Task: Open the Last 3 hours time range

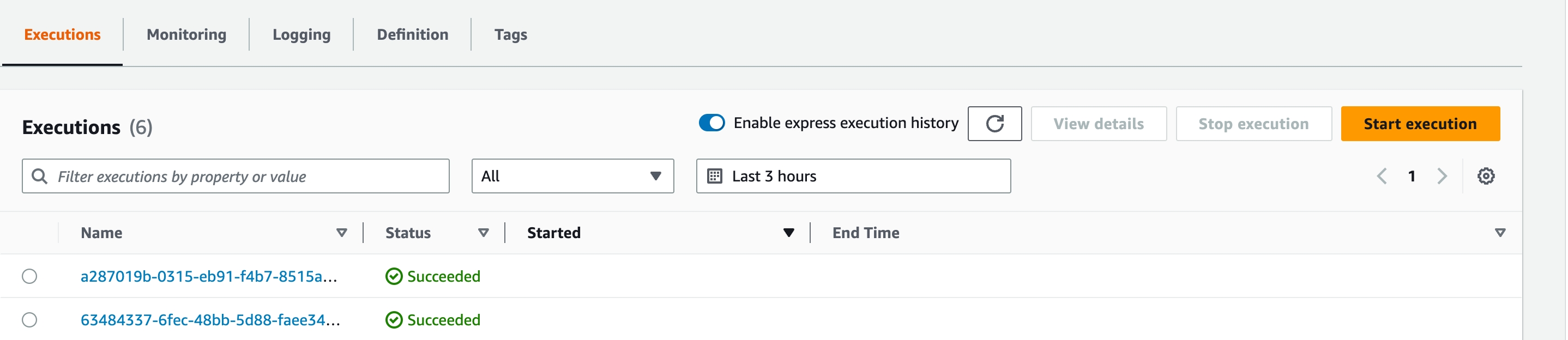Action: click(x=853, y=177)
